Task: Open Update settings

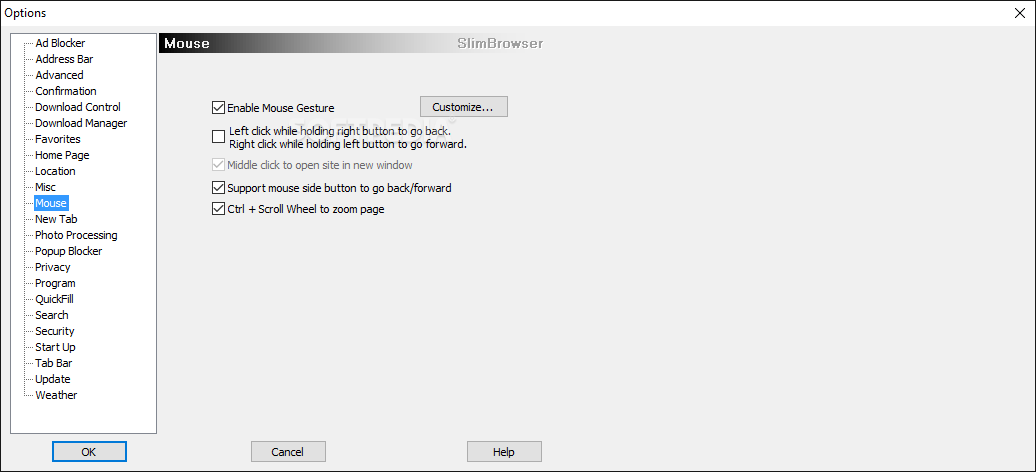Action: pyautogui.click(x=53, y=379)
